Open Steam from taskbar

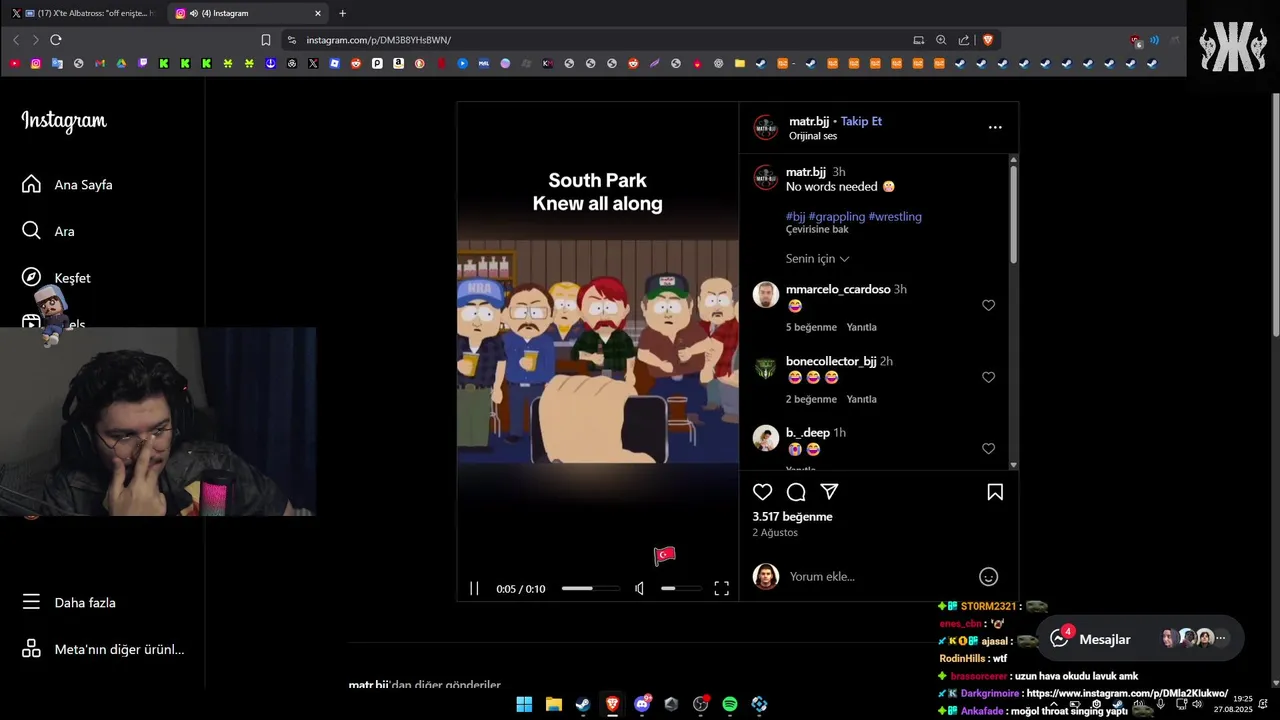583,704
